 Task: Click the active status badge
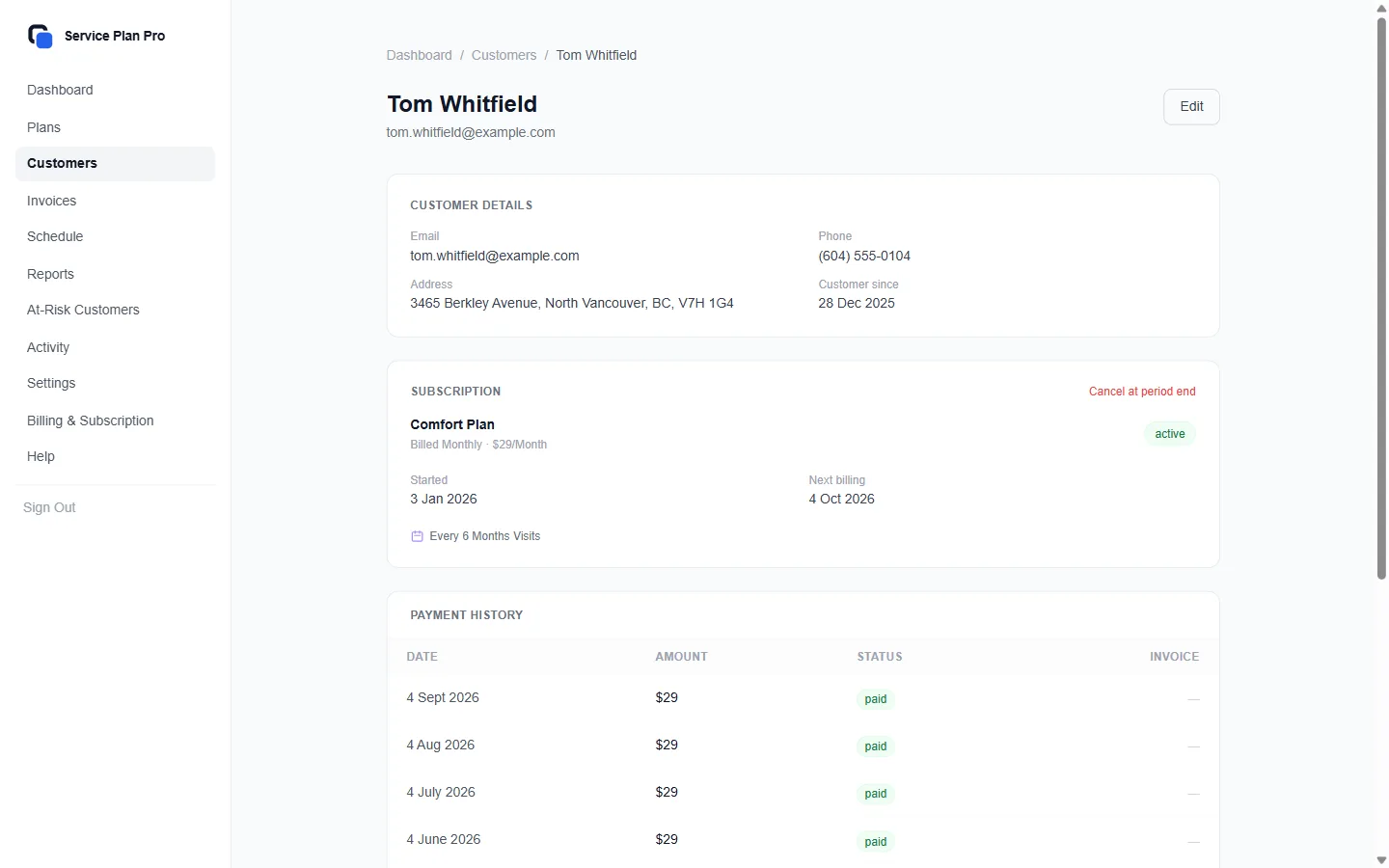coord(1170,434)
